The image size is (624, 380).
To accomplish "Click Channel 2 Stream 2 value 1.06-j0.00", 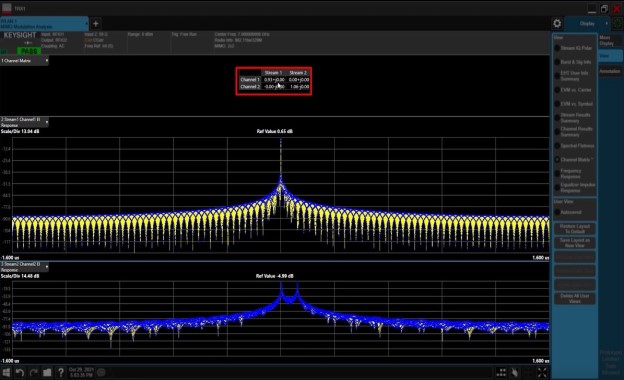I will [x=299, y=86].
